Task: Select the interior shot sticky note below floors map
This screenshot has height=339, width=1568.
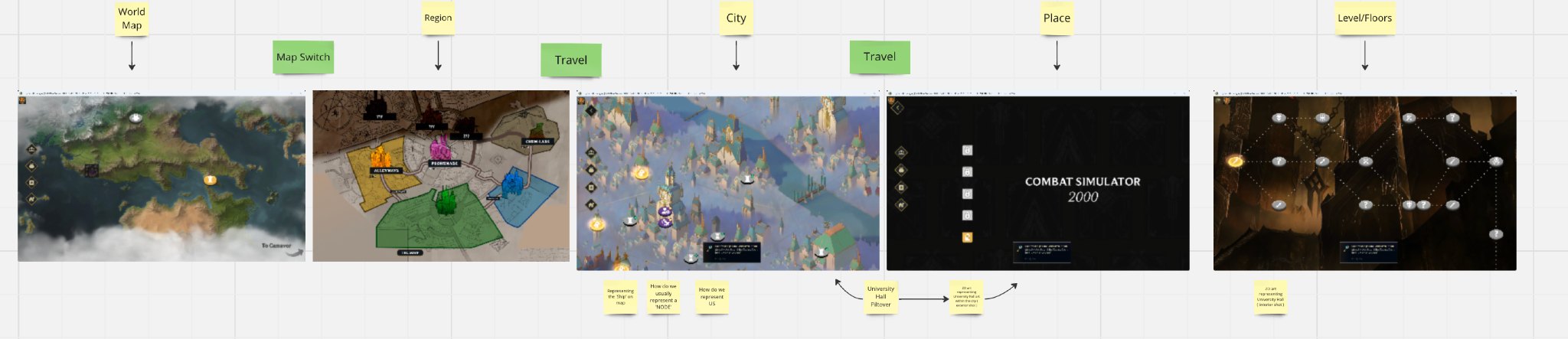Action: 1271,297
